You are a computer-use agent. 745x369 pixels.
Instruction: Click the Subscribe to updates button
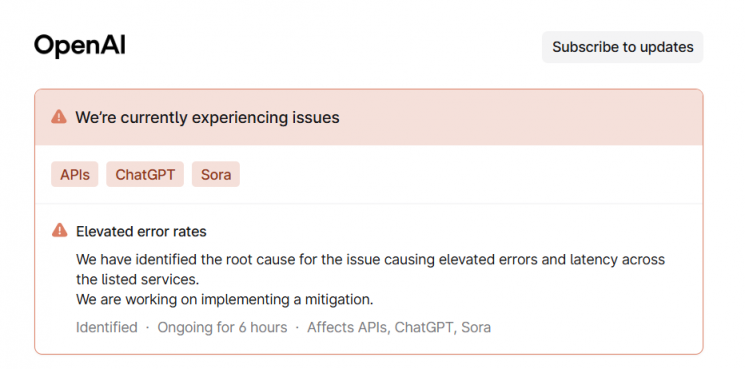click(x=622, y=47)
